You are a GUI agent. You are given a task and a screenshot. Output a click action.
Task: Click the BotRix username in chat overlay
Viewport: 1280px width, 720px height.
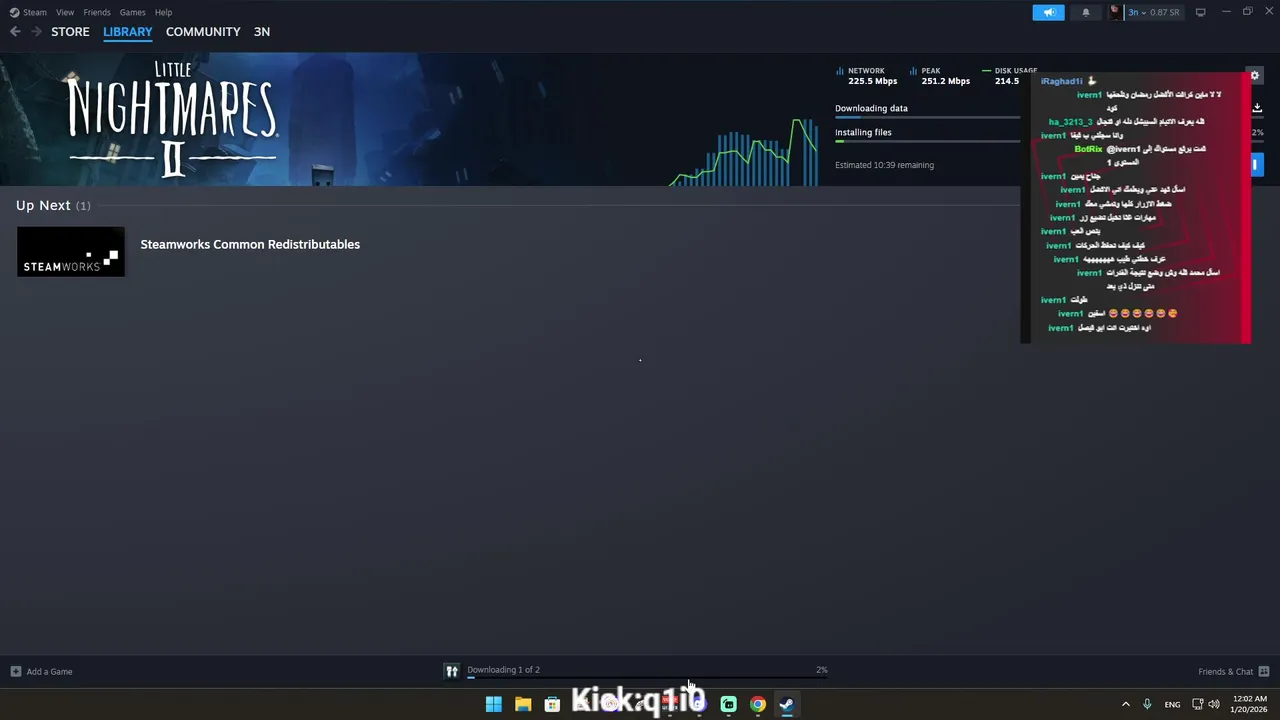coord(1088,149)
